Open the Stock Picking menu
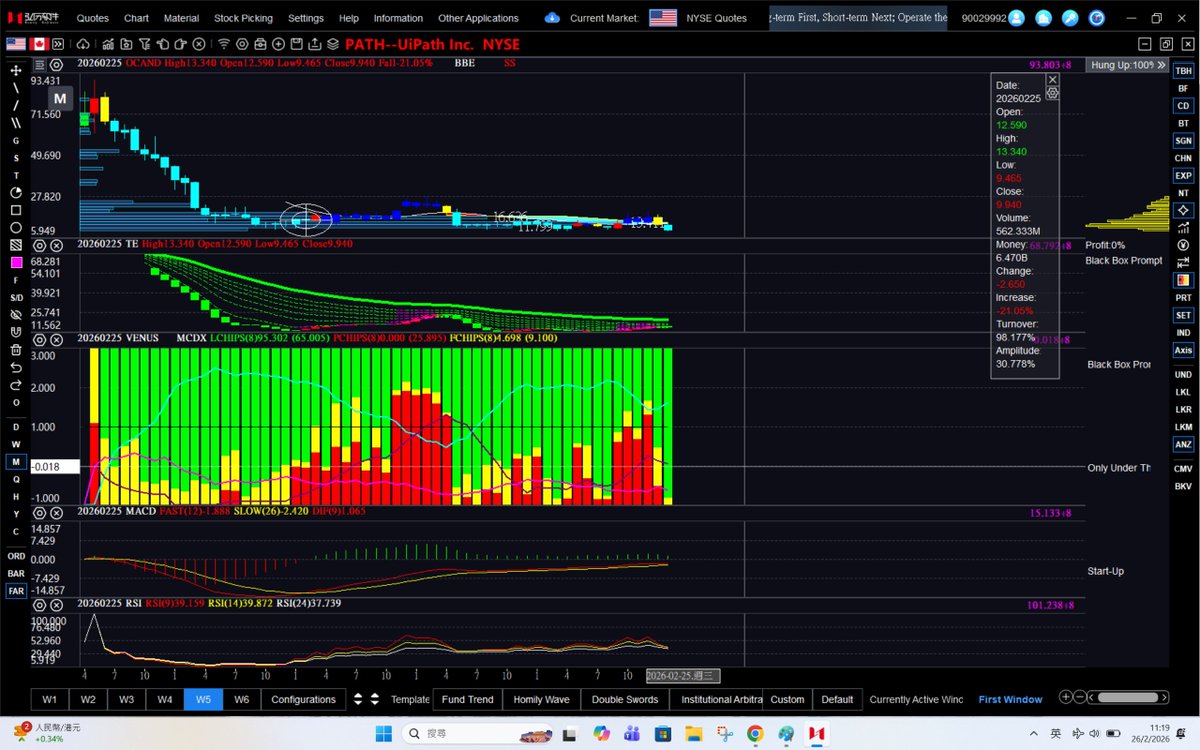The width and height of the screenshot is (1200, 750). [243, 18]
